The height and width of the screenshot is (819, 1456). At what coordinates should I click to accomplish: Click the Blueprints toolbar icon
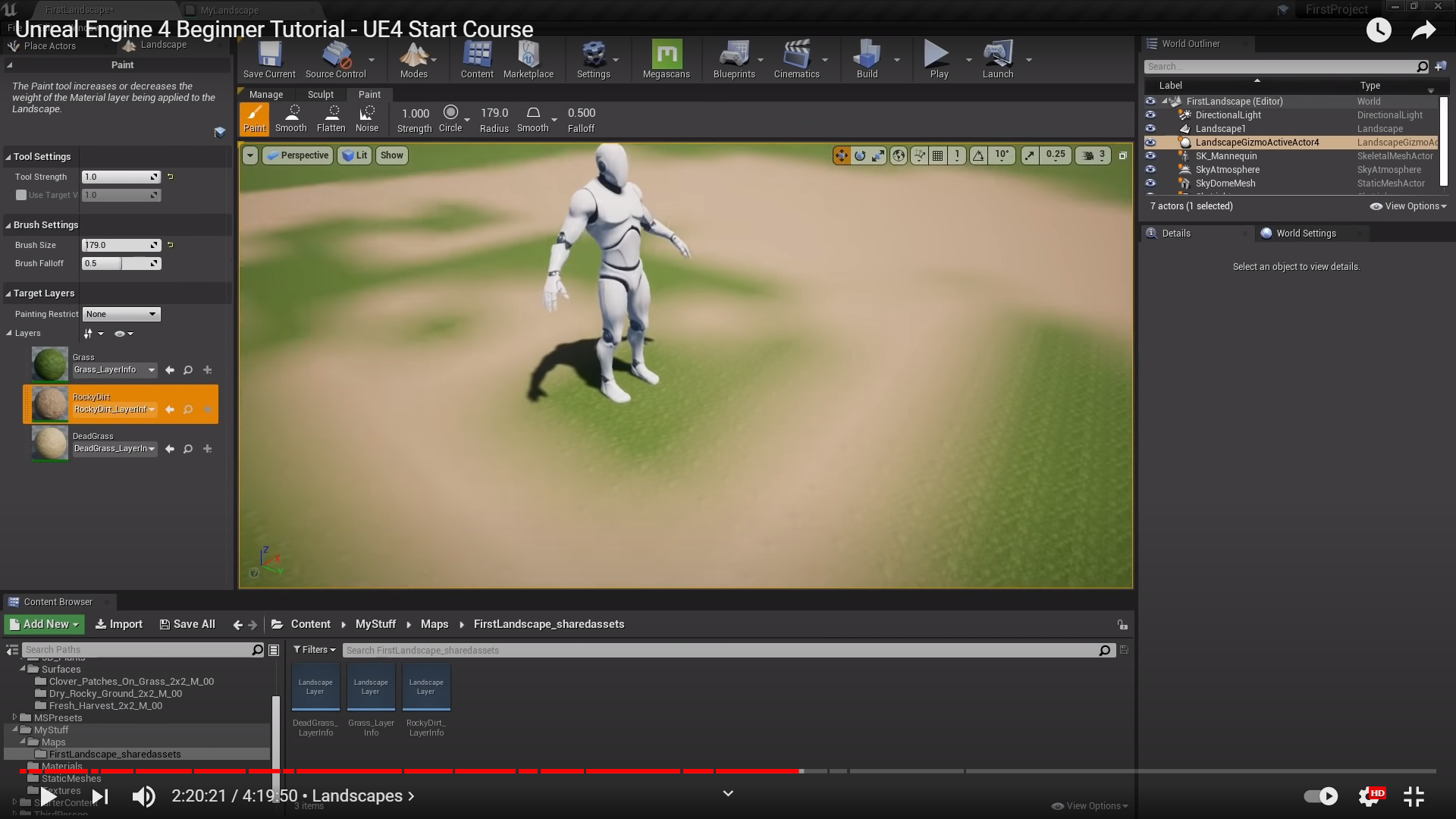[734, 60]
